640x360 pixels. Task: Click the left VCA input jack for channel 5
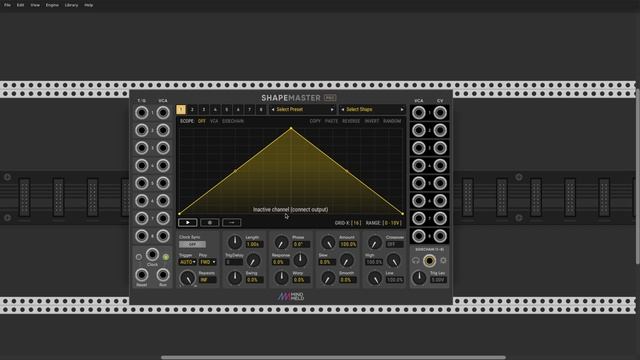163,183
